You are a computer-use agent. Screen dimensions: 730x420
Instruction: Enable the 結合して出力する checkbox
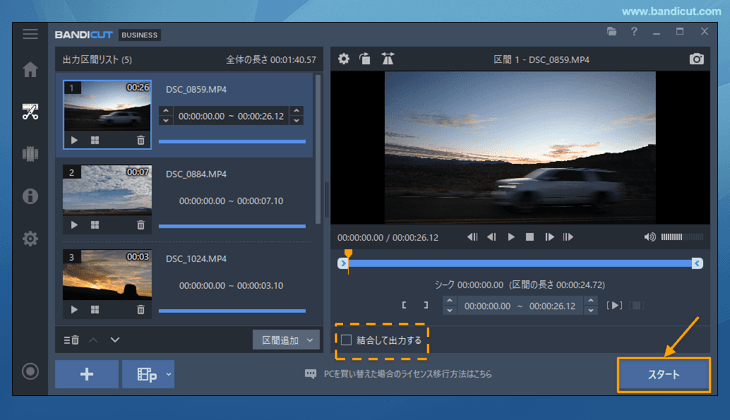347,341
